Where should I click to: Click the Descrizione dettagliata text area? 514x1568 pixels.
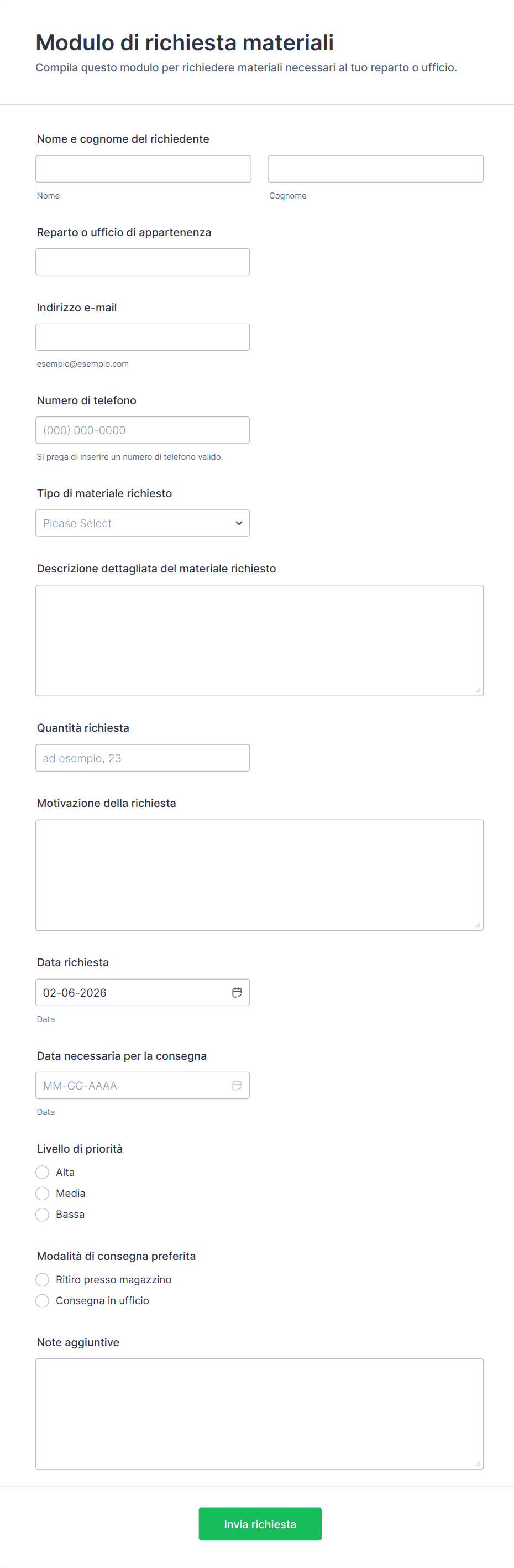(x=259, y=640)
